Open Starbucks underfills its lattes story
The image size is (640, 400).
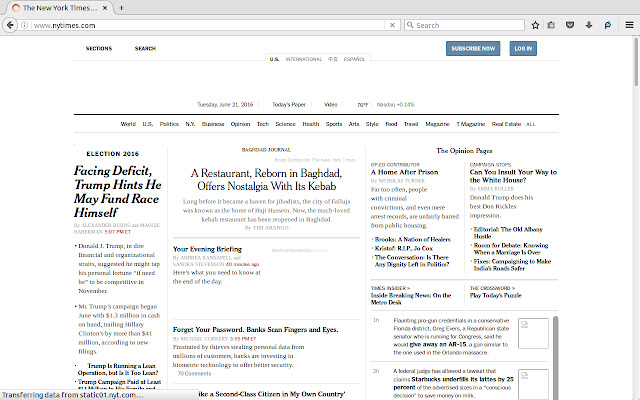pos(453,383)
